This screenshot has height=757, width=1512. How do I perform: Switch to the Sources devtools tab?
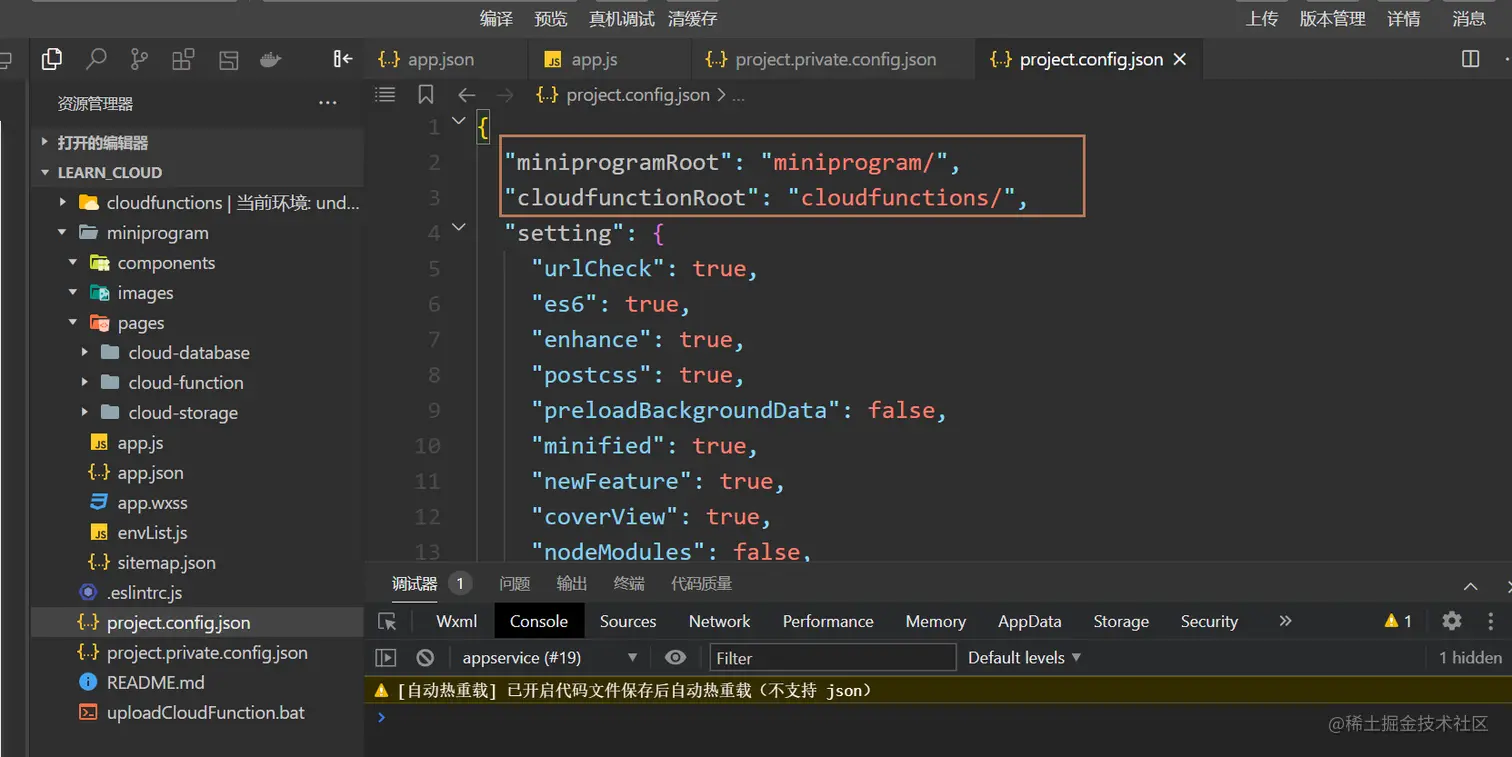click(628, 621)
